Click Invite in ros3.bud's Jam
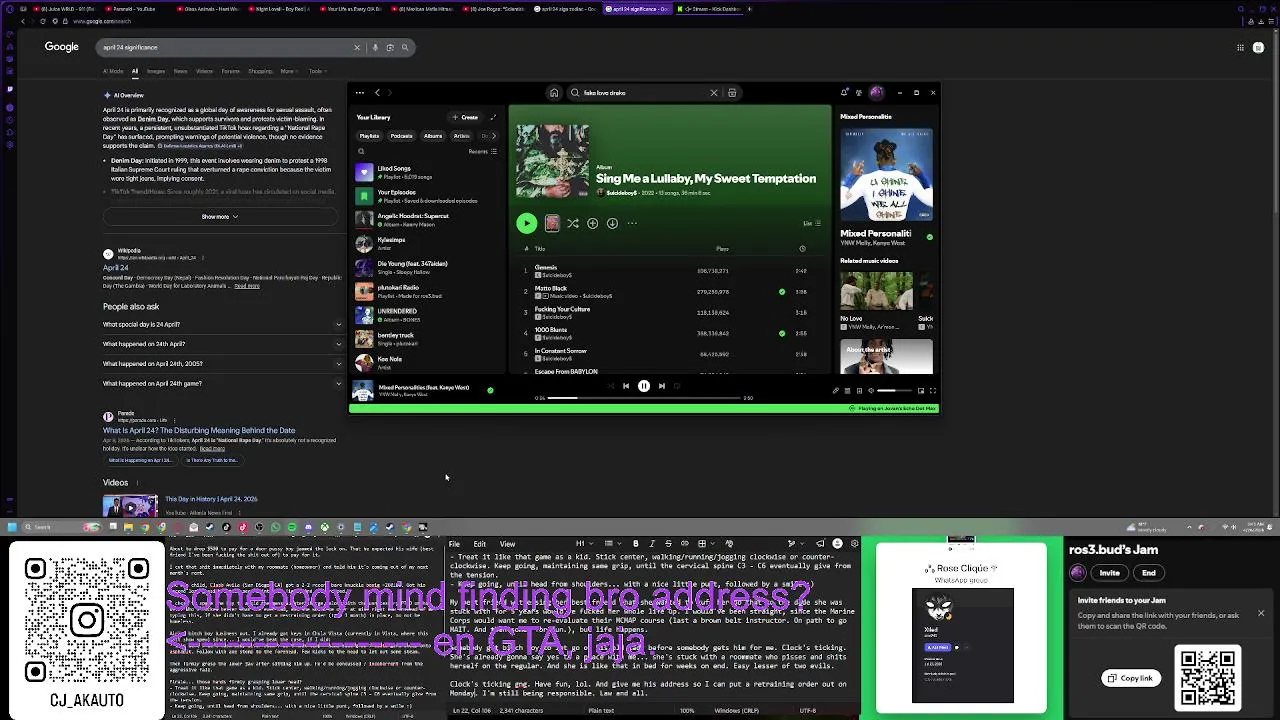The width and height of the screenshot is (1280, 720). [1110, 573]
